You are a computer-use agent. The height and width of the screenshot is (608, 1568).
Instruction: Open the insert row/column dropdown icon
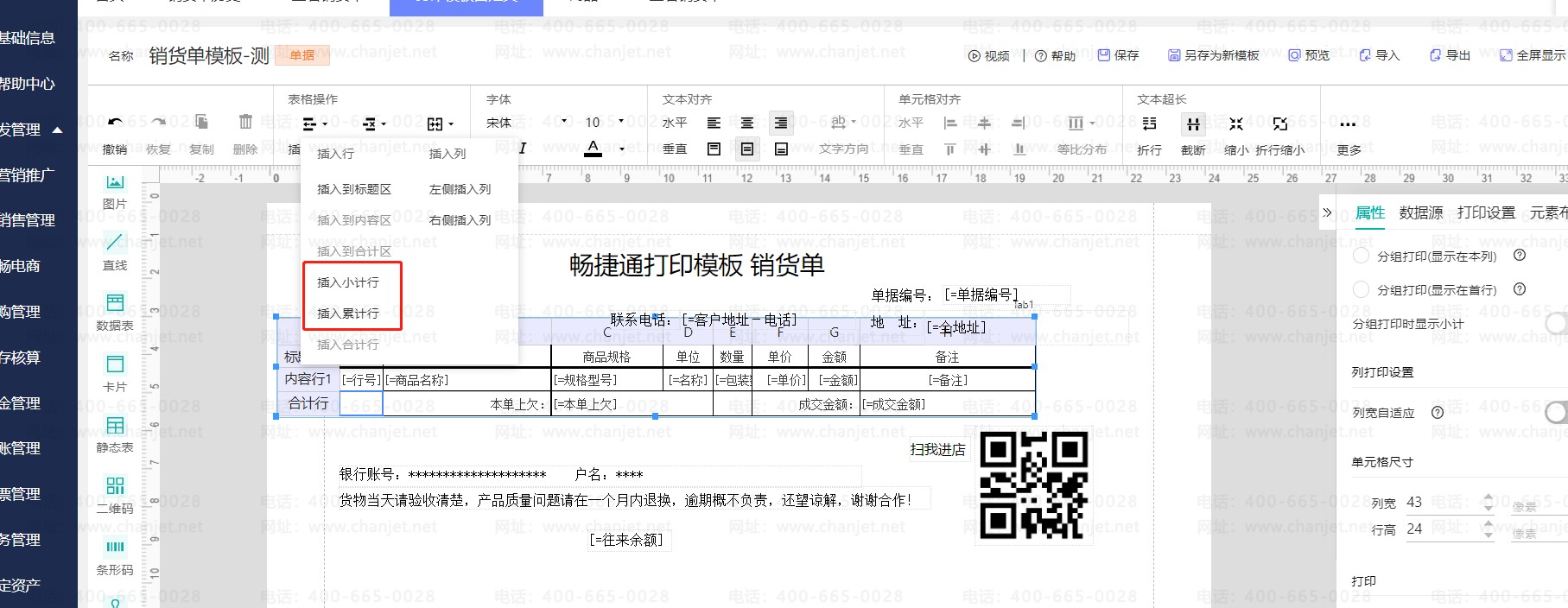pyautogui.click(x=314, y=123)
